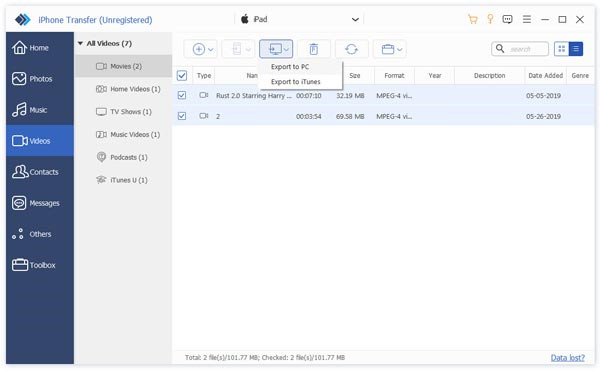Sort by the Description column header

pyautogui.click(x=489, y=76)
